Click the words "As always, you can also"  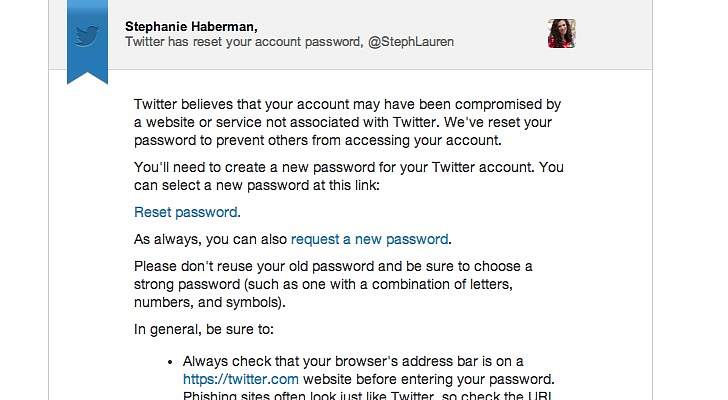pos(211,239)
